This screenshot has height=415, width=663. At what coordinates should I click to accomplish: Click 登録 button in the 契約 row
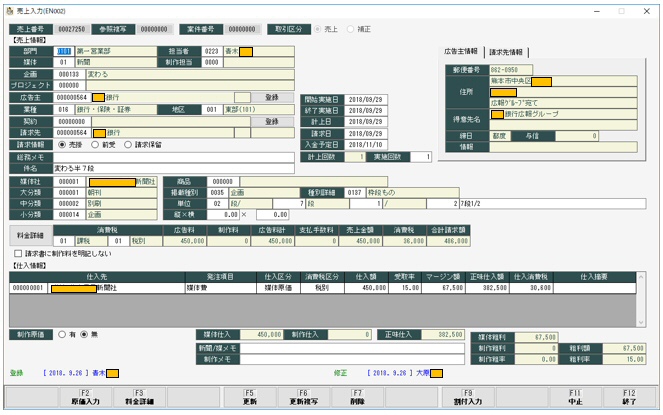272,121
